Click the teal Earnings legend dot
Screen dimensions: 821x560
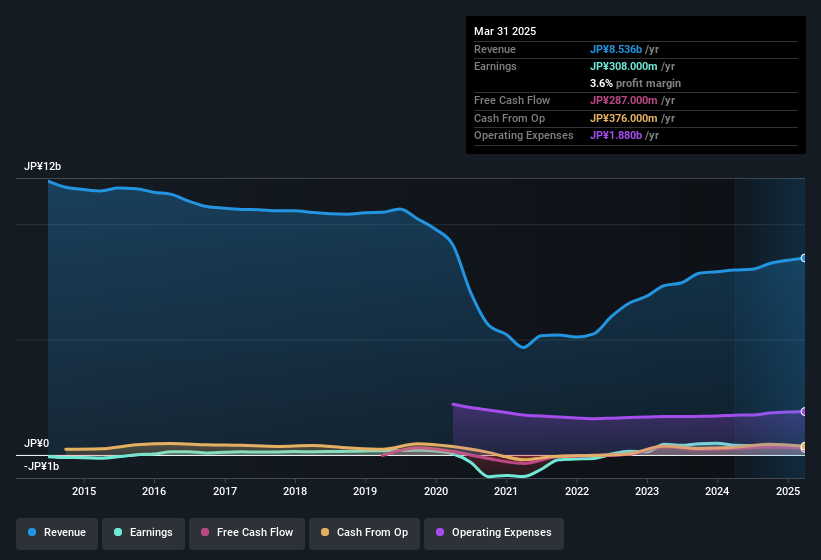coord(118,532)
